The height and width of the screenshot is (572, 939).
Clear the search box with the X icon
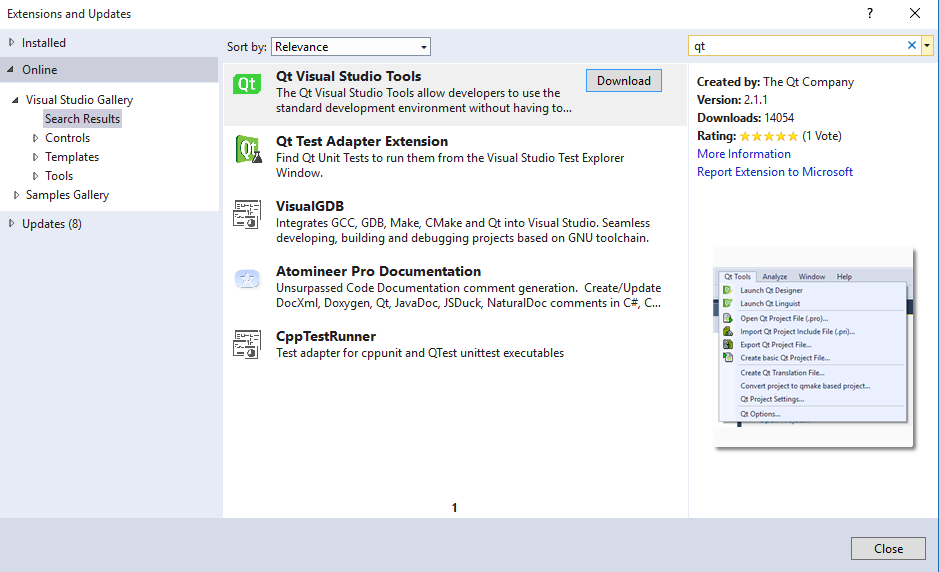911,46
